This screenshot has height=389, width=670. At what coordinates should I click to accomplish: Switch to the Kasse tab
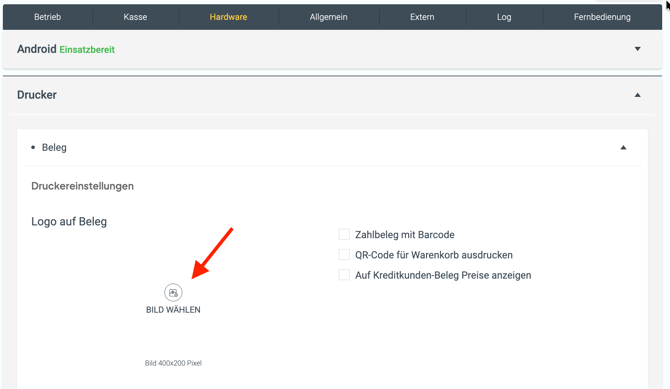(x=135, y=17)
